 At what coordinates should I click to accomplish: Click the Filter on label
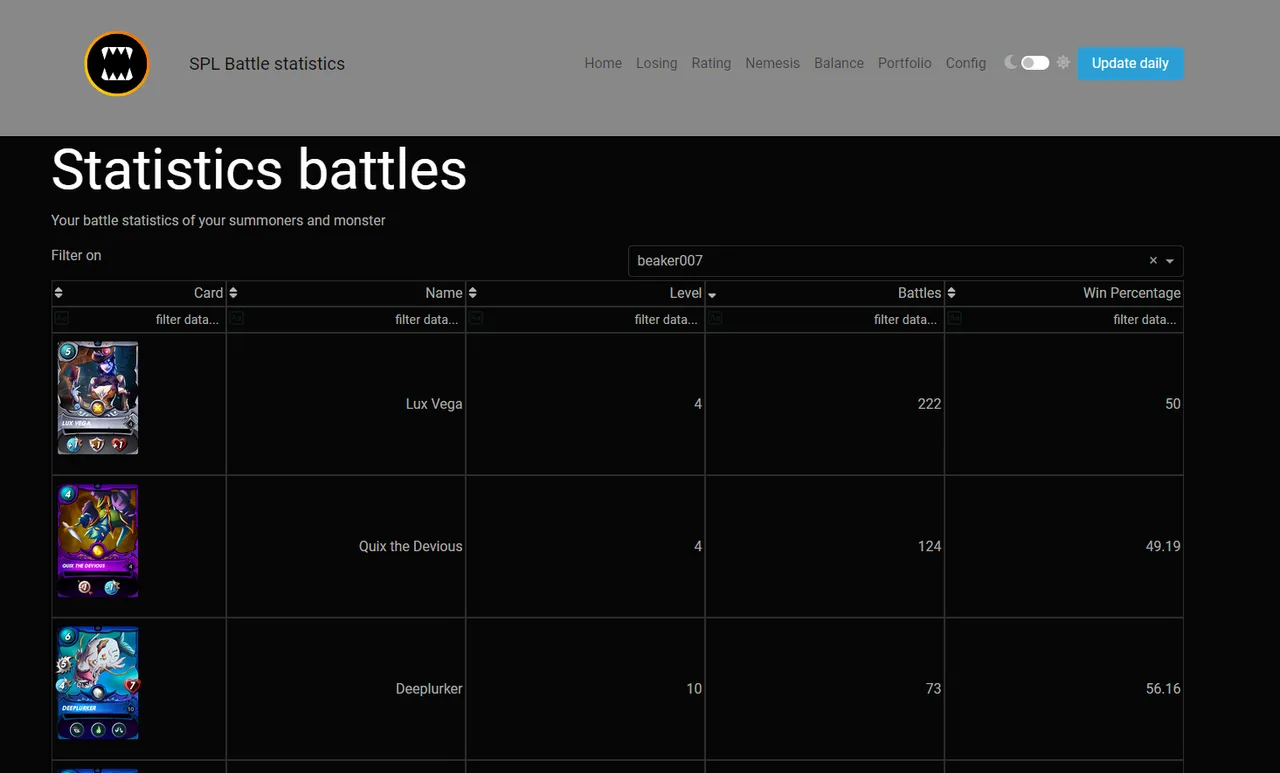(76, 255)
